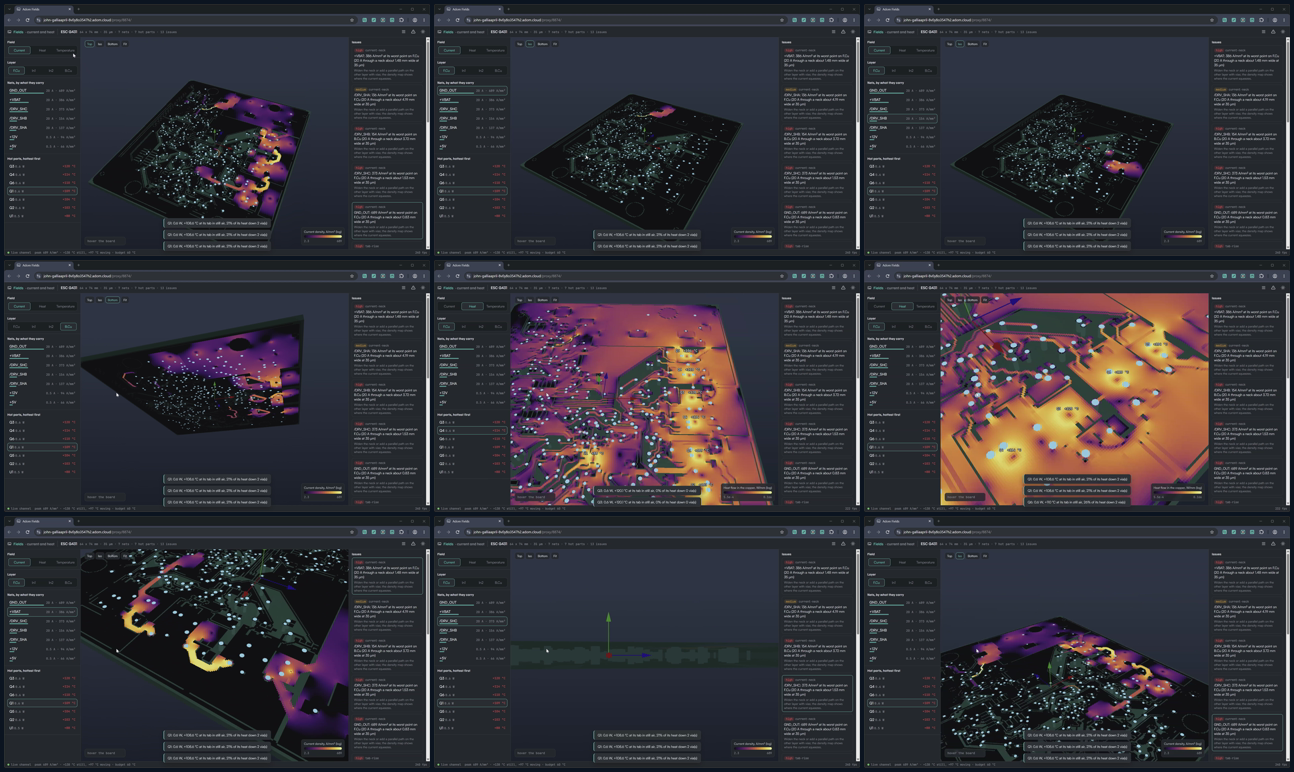Select hot part Q4 in the center window

473,431
